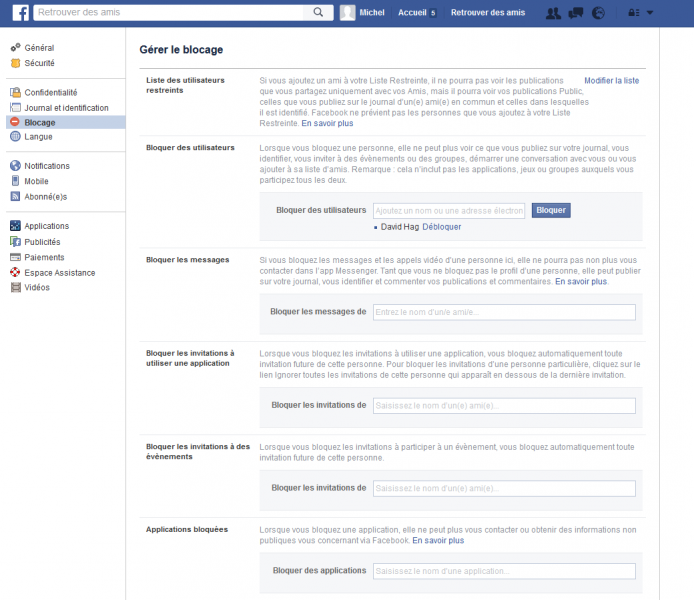Click the Journal et identification icon

click(x=15, y=108)
